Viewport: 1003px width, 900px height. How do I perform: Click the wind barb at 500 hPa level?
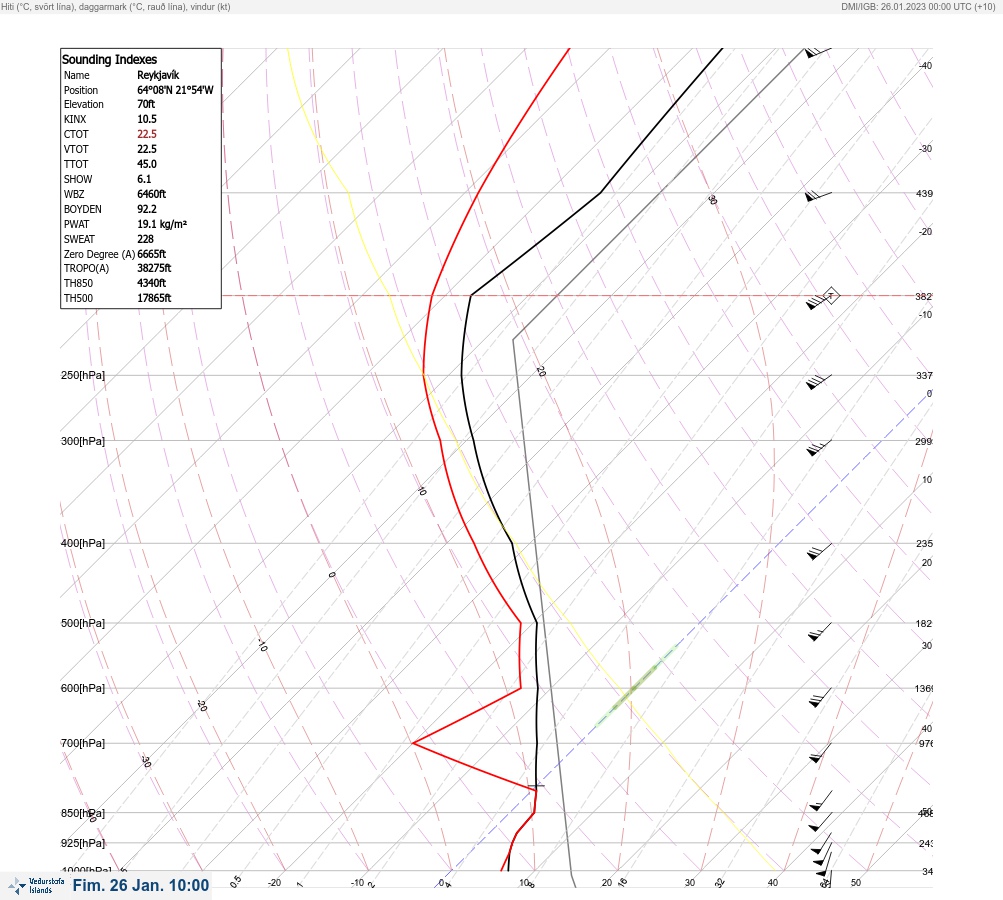coord(819,632)
